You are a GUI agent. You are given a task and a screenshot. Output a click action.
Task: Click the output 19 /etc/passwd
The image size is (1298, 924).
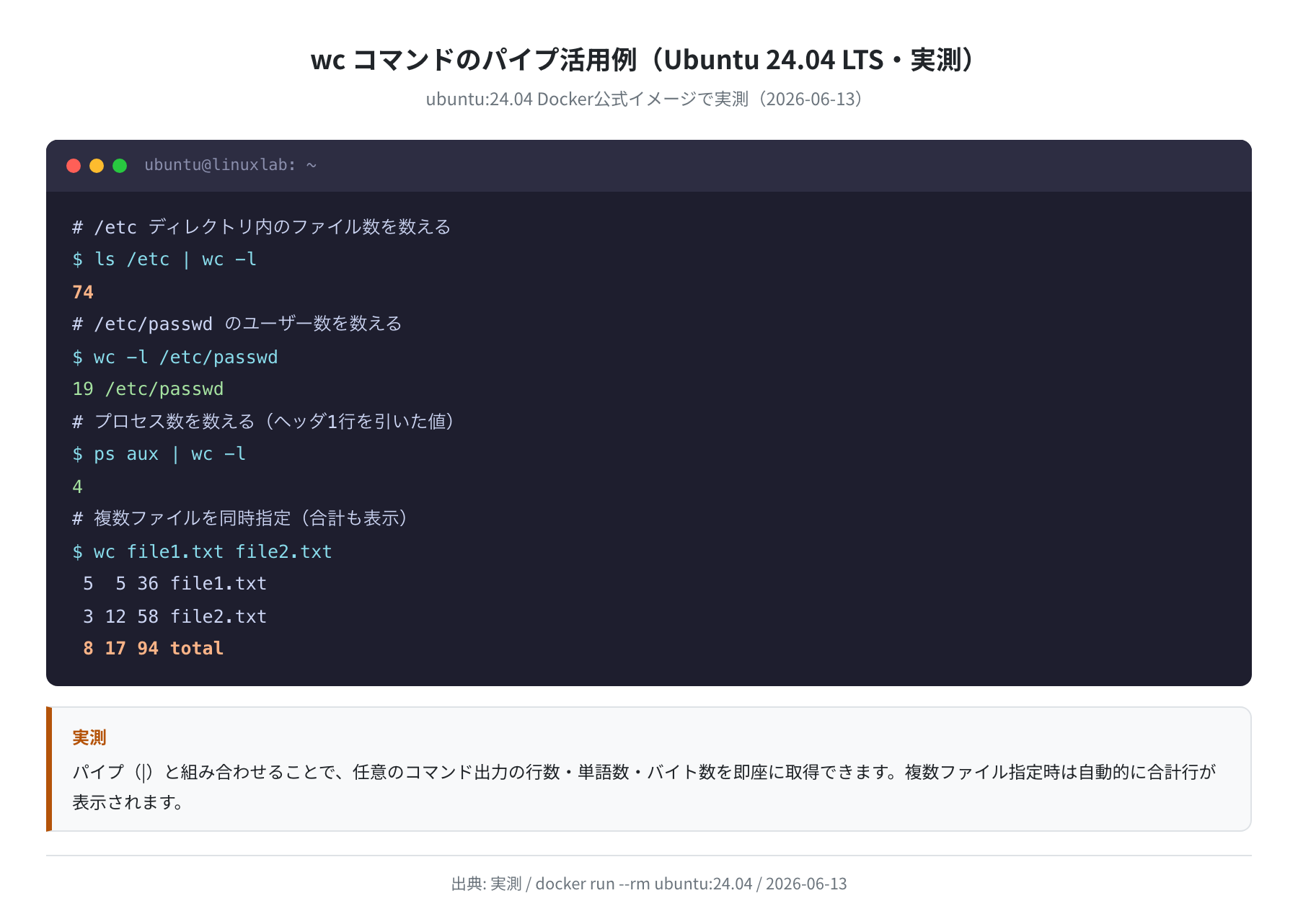tap(148, 389)
